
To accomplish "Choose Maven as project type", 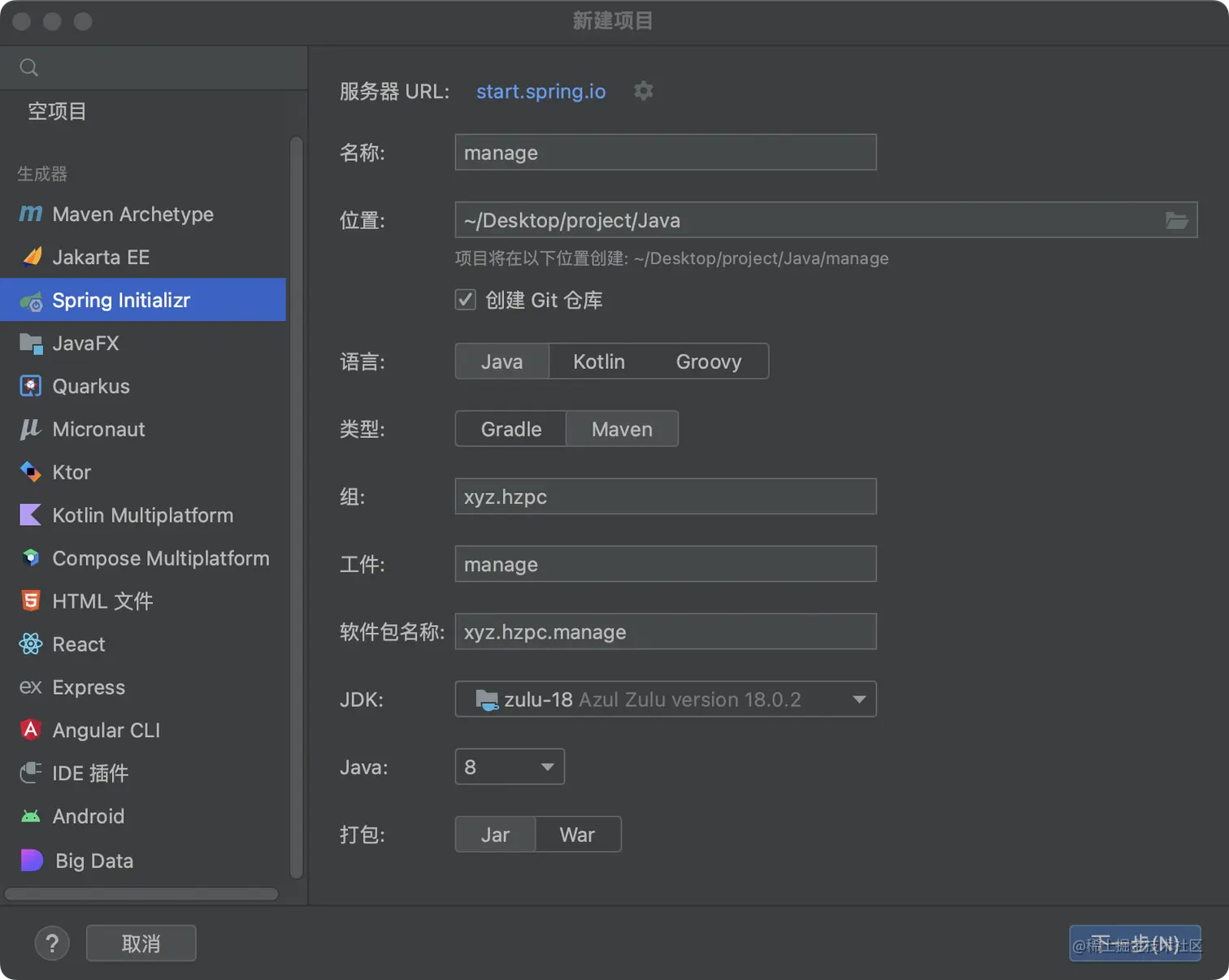I will 622,429.
